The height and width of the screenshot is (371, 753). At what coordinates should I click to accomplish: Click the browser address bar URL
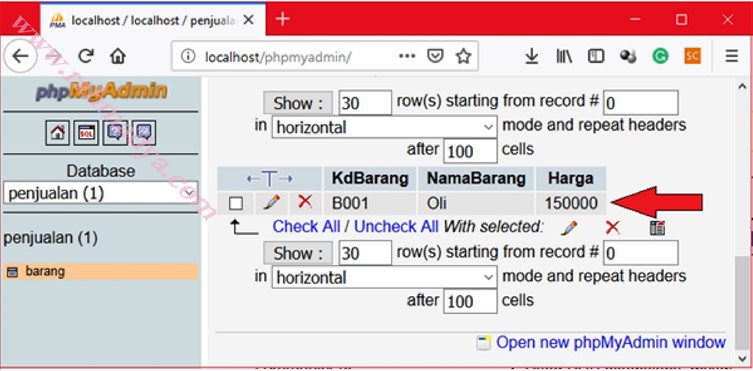(279, 57)
